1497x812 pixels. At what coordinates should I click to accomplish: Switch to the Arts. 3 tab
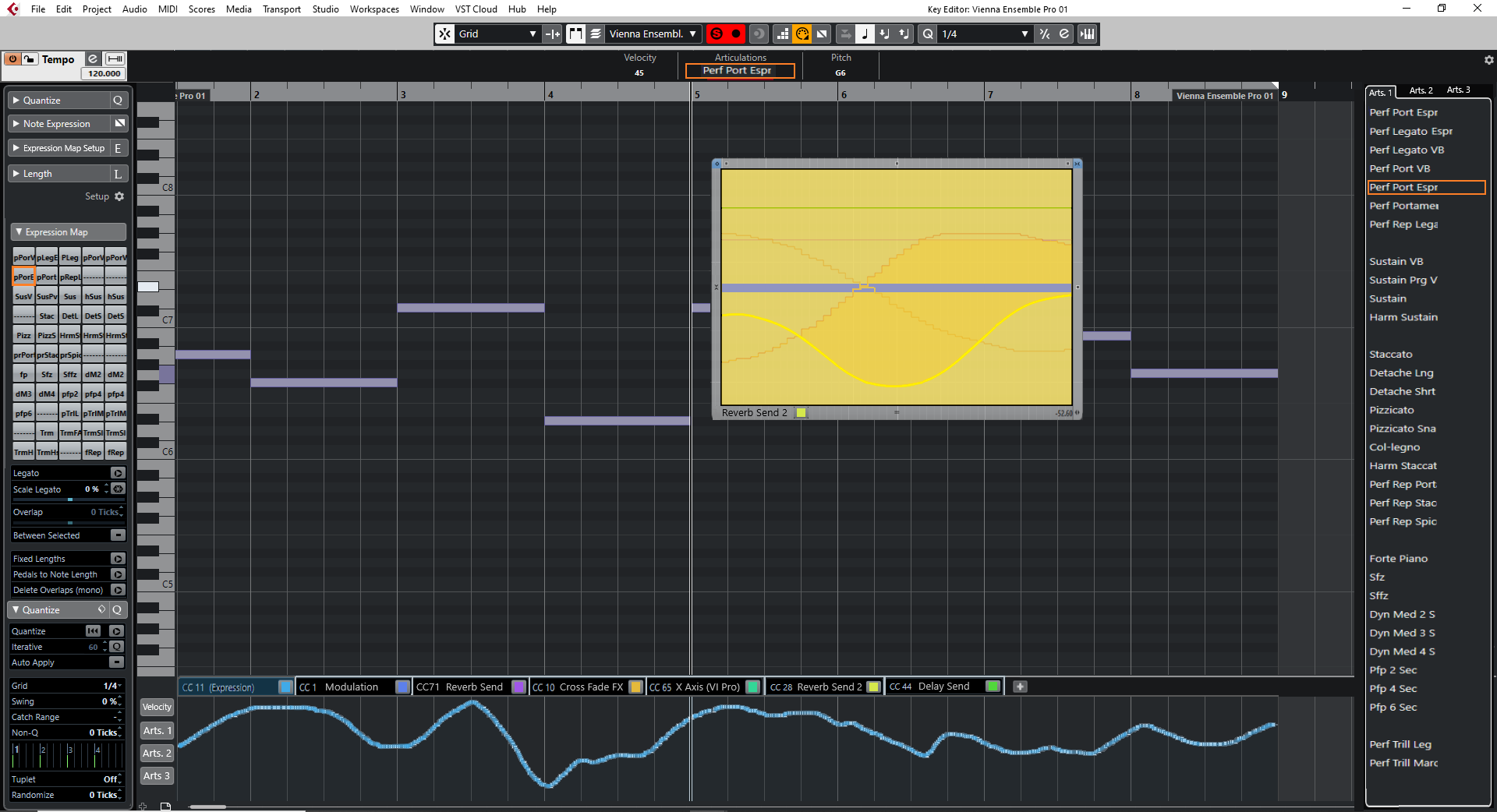1458,90
